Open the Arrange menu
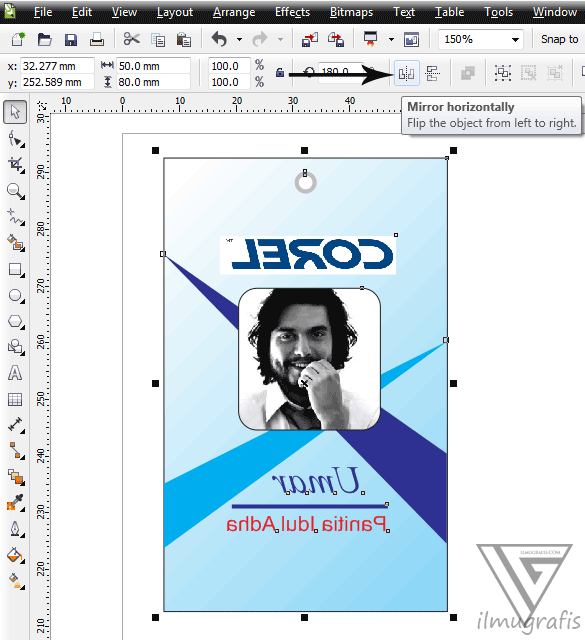This screenshot has width=585, height=640. [x=234, y=13]
